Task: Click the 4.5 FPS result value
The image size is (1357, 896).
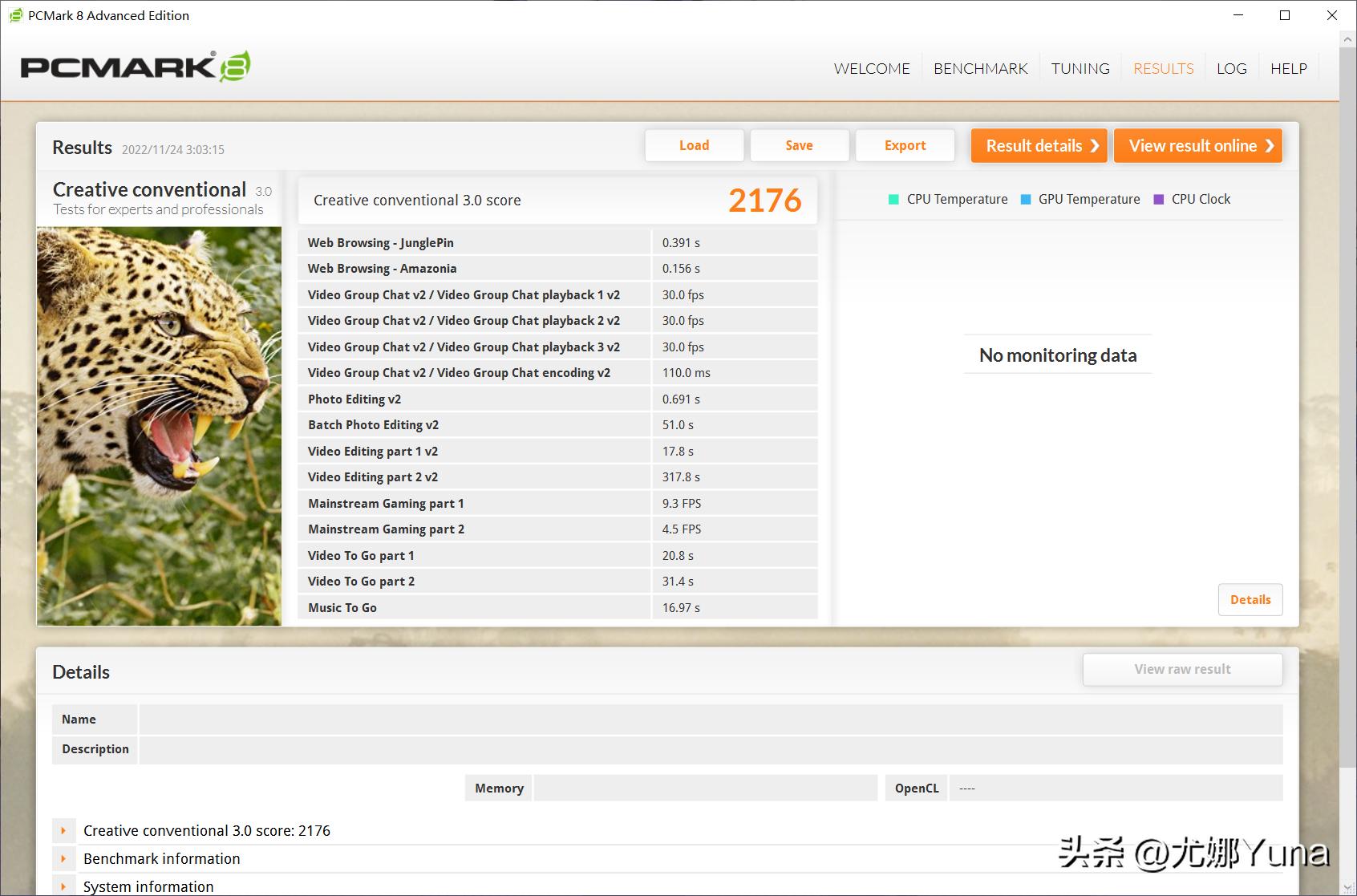Action: [x=682, y=529]
